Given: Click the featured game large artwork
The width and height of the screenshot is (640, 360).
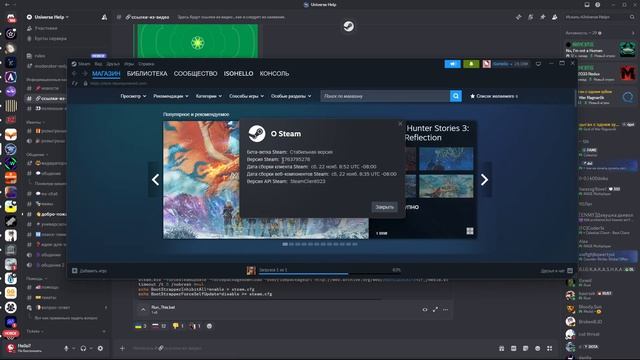Looking at the screenshot, I should 201,180.
